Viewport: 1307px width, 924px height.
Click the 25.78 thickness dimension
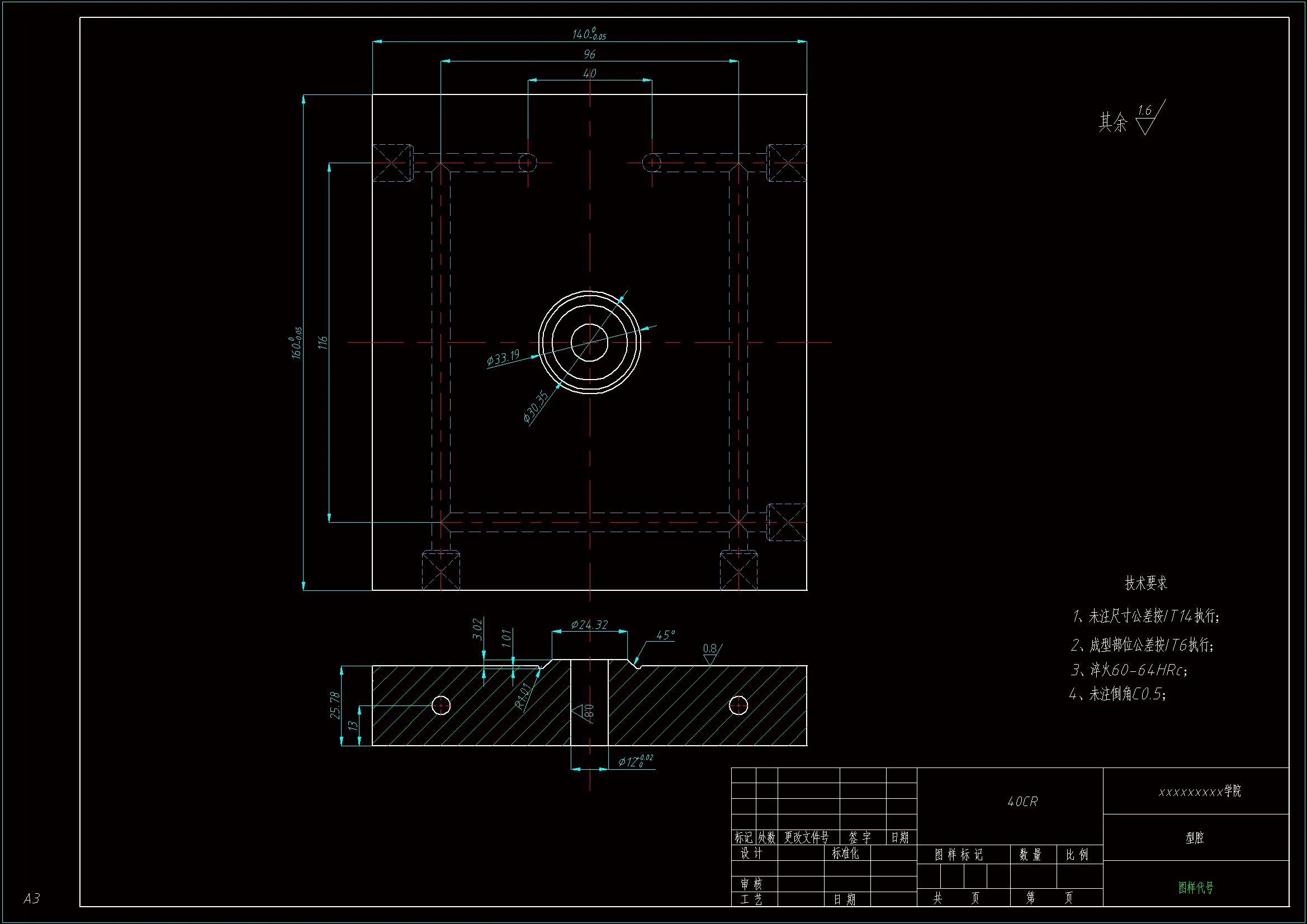click(x=335, y=705)
